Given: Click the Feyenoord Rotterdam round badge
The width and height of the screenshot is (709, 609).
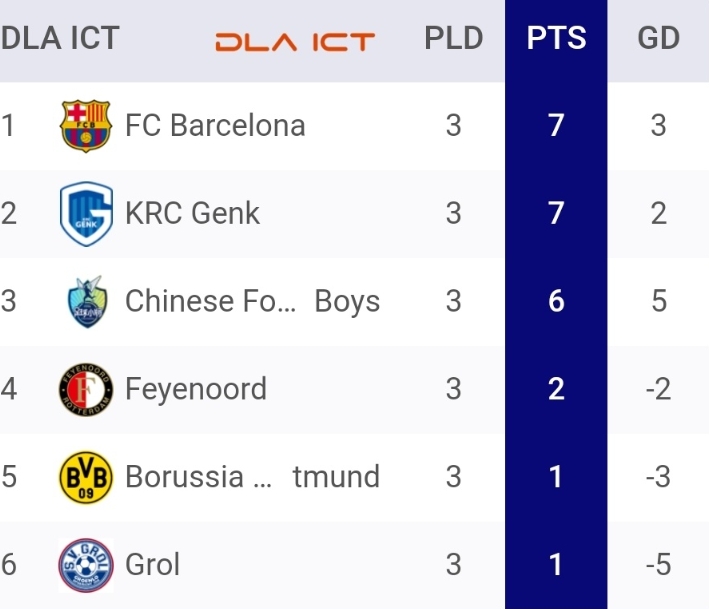Looking at the screenshot, I should point(86,389).
